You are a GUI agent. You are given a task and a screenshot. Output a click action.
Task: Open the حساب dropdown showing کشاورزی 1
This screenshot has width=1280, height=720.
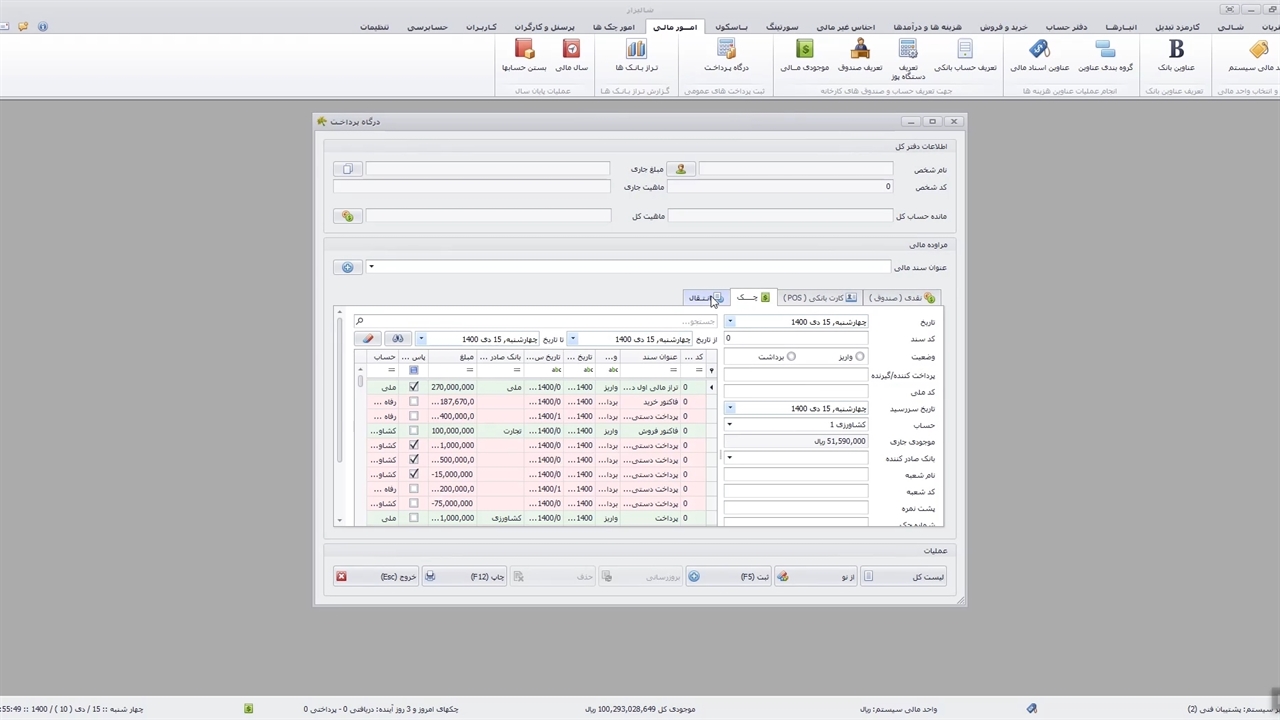pos(729,425)
